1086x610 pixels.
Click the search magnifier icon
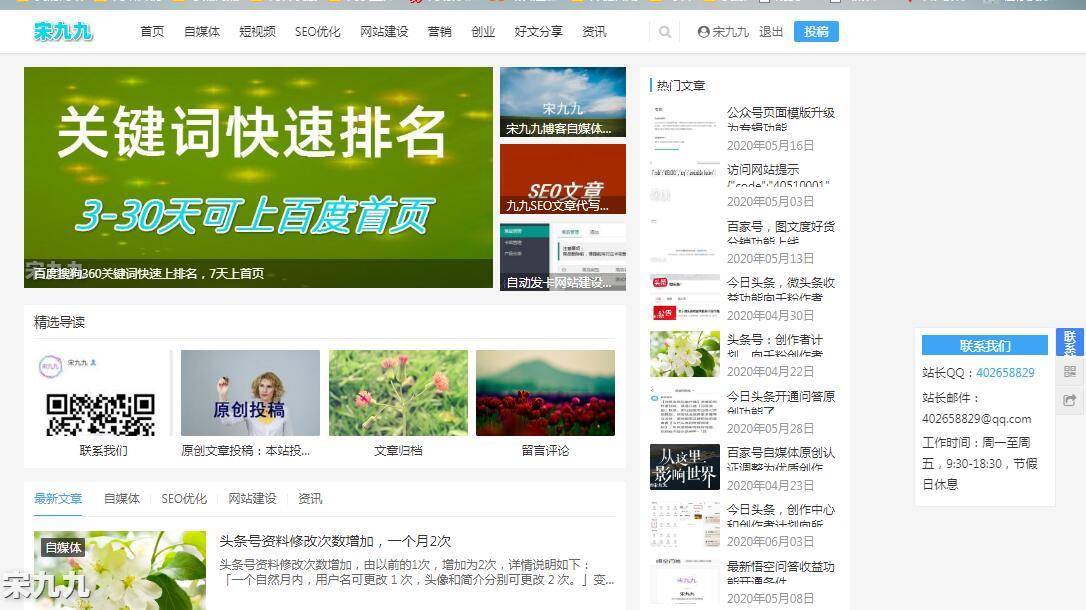665,32
